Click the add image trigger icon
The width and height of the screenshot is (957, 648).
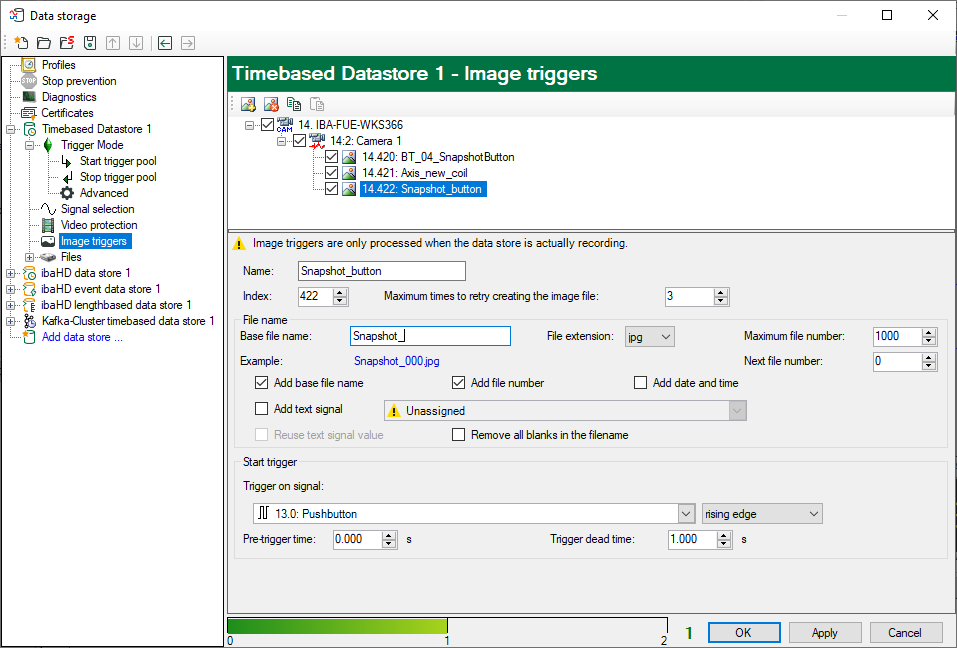pos(248,104)
